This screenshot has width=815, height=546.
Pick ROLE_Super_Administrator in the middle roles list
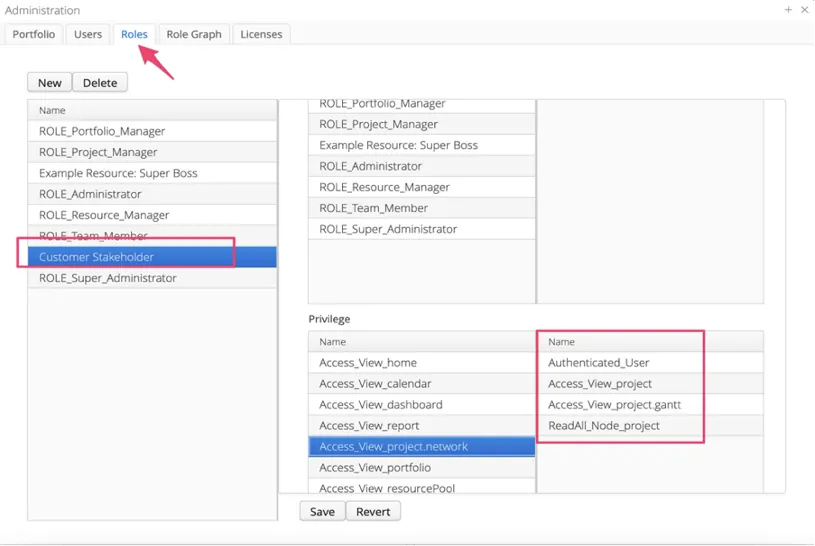(422, 229)
